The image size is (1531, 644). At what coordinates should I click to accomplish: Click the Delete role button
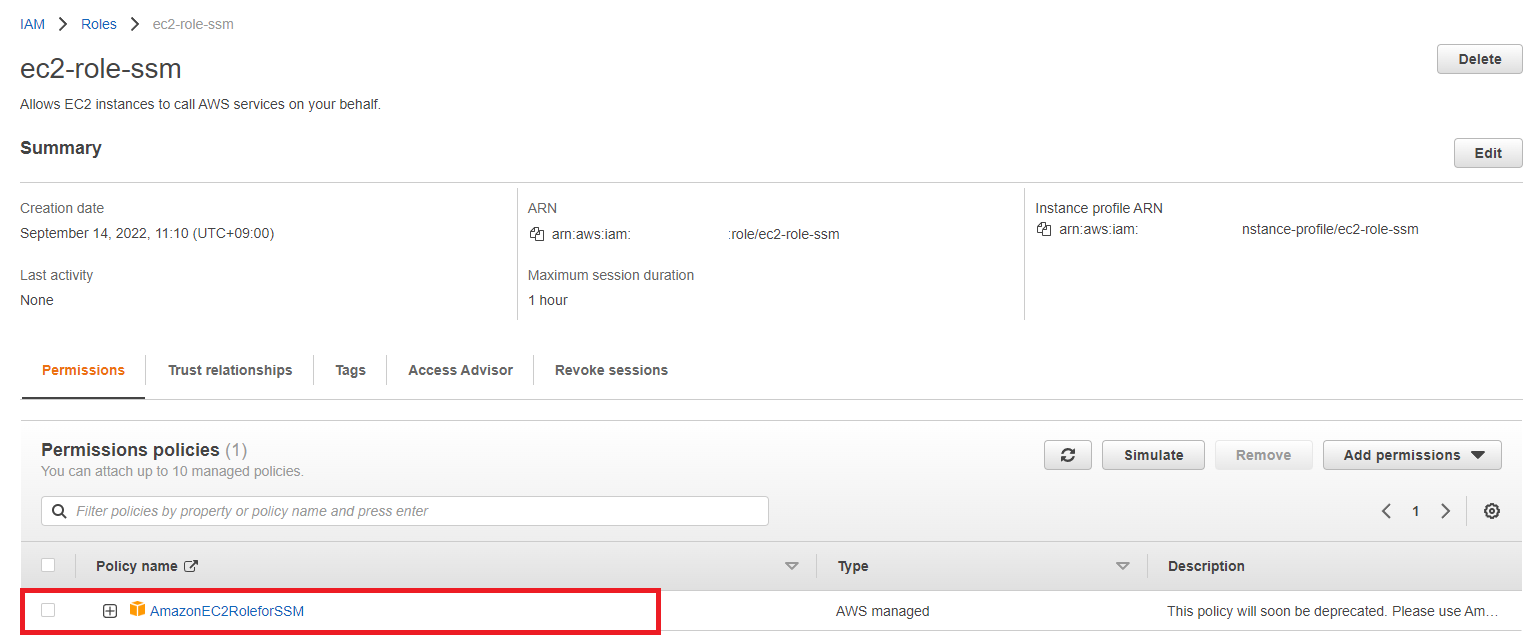1480,59
